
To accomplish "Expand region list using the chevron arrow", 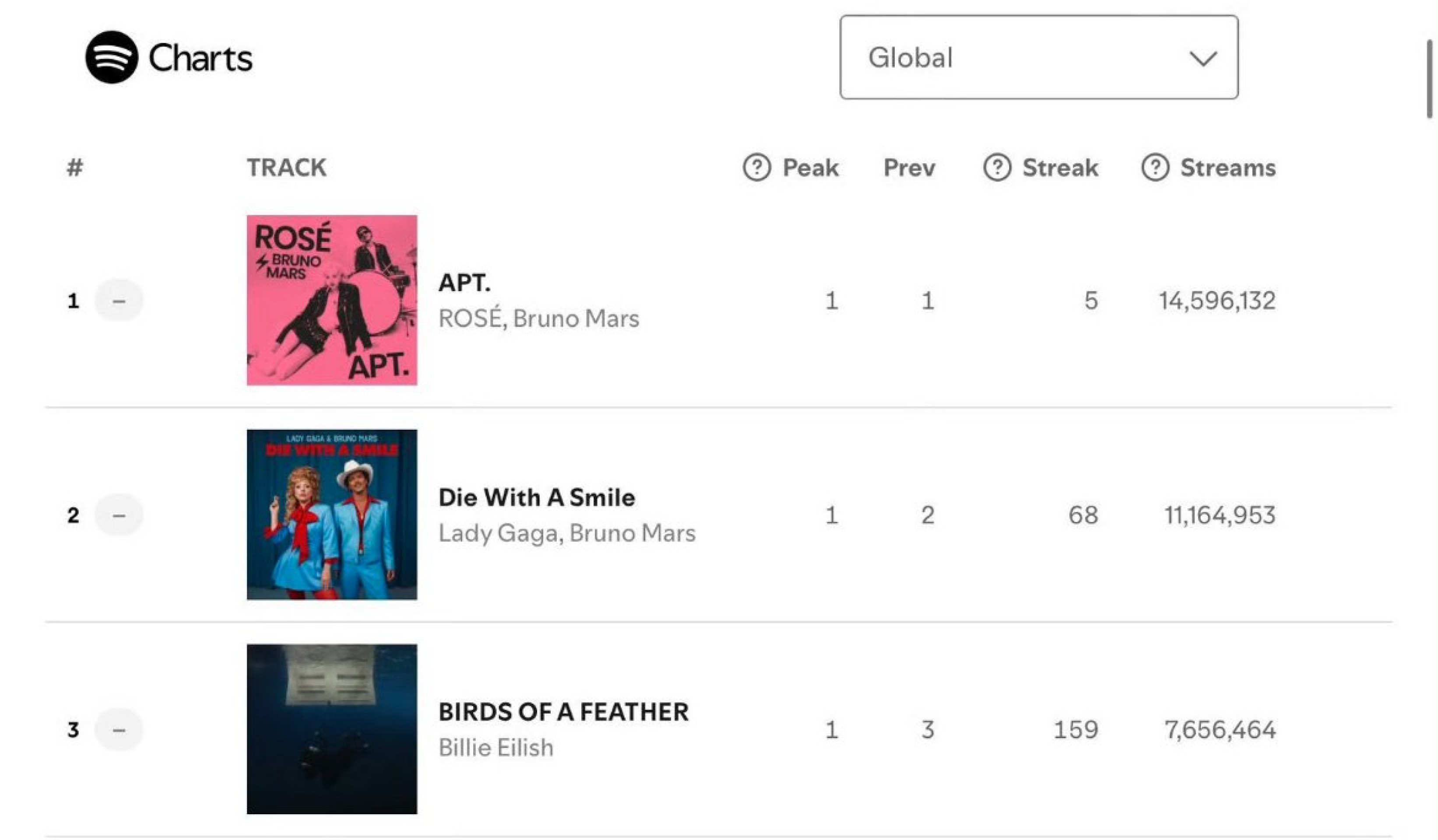I will [1203, 58].
